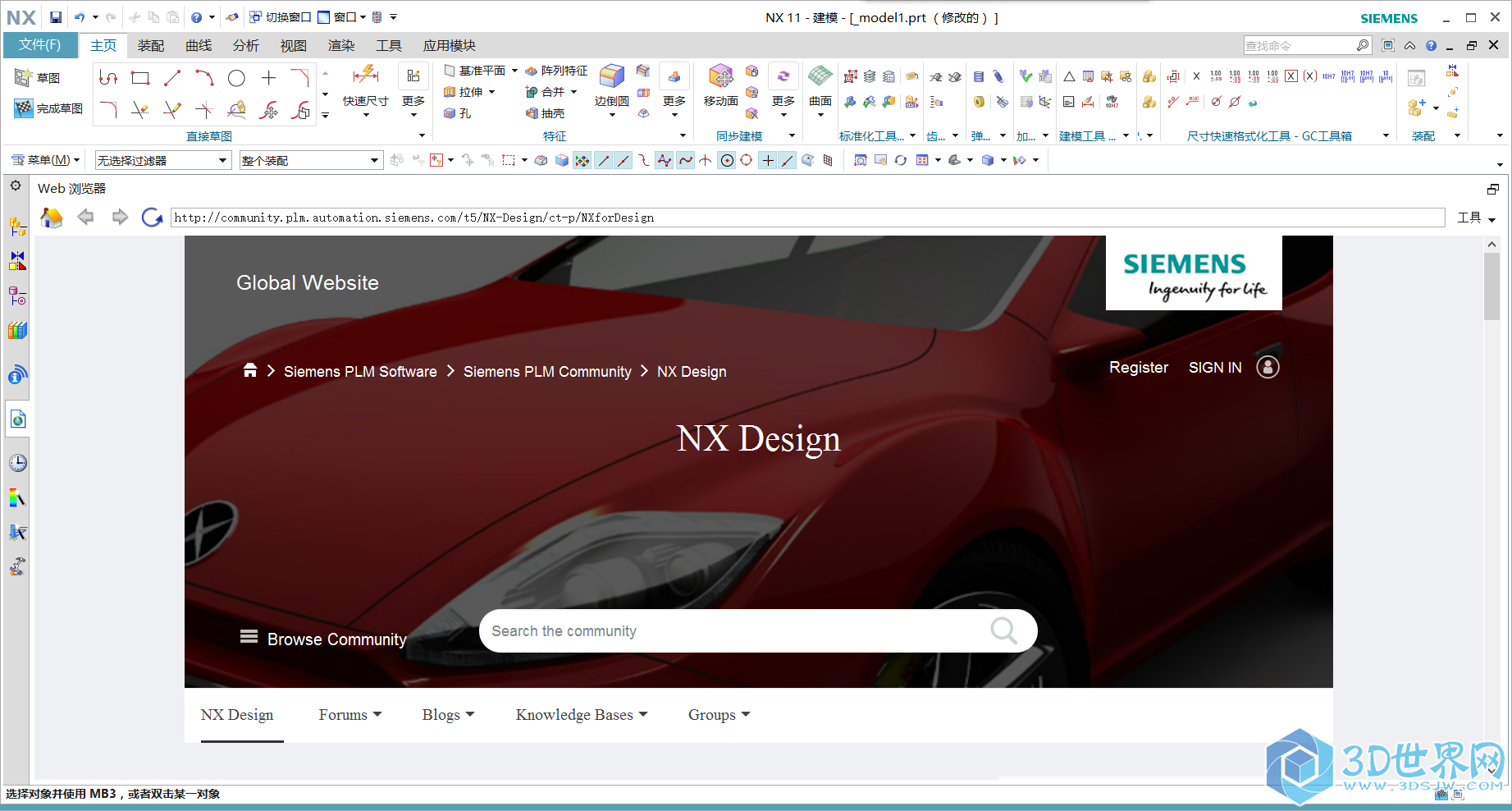Open the Sketch (草图) tool
The height and width of the screenshot is (811, 1512).
click(38, 78)
